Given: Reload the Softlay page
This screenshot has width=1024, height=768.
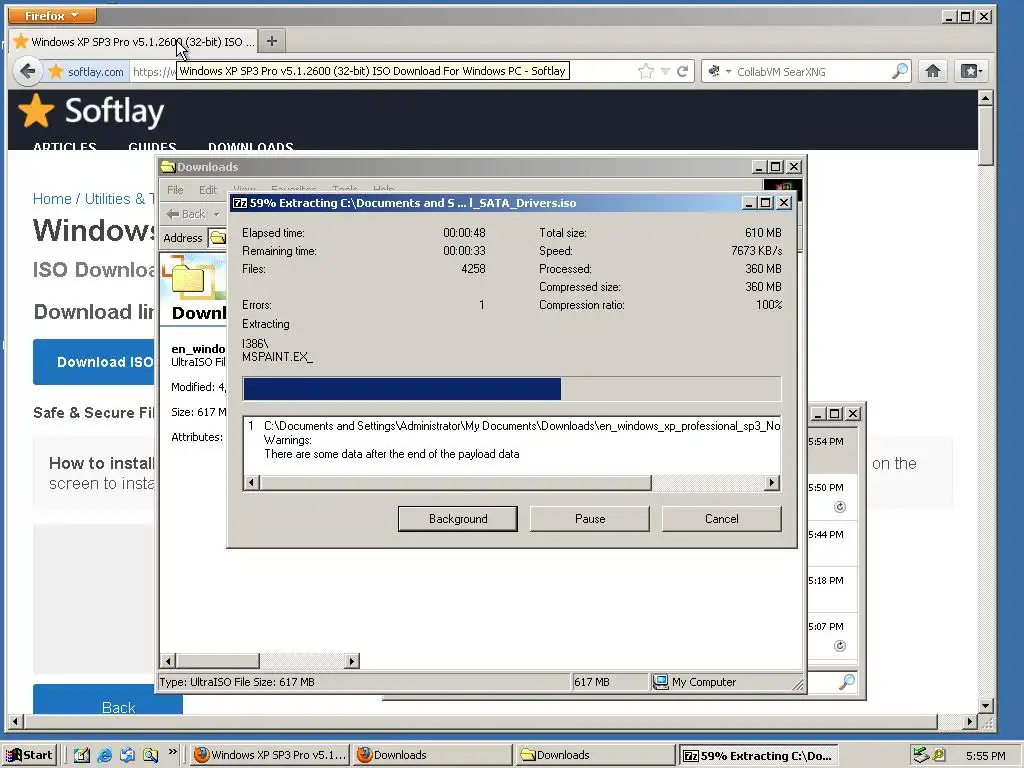Looking at the screenshot, I should [682, 71].
